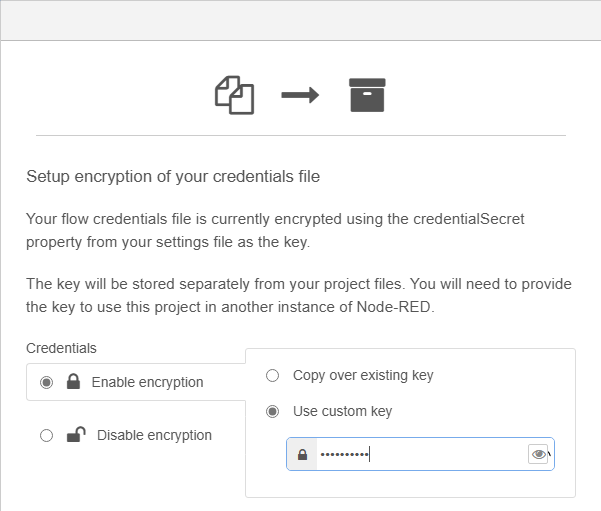Image resolution: width=601 pixels, height=511 pixels.
Task: Select the Disable encryption radio button
Action: tap(46, 435)
